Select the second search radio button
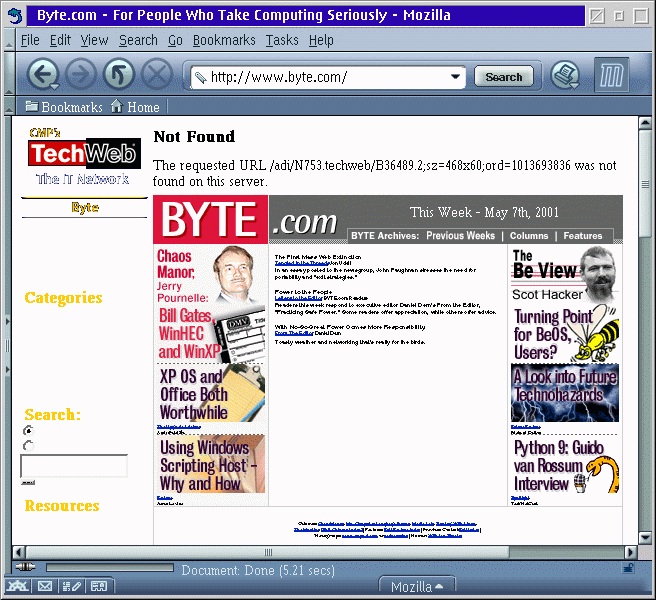Viewport: 656px width, 600px height. click(x=28, y=445)
